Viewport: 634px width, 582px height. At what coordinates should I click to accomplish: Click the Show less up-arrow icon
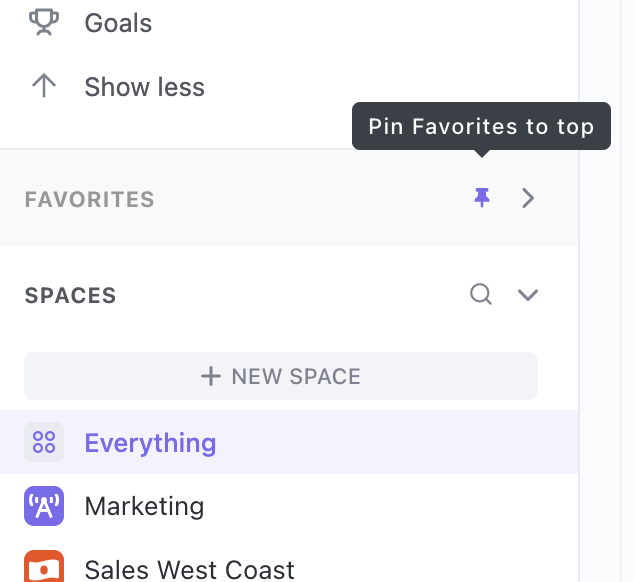[43, 87]
